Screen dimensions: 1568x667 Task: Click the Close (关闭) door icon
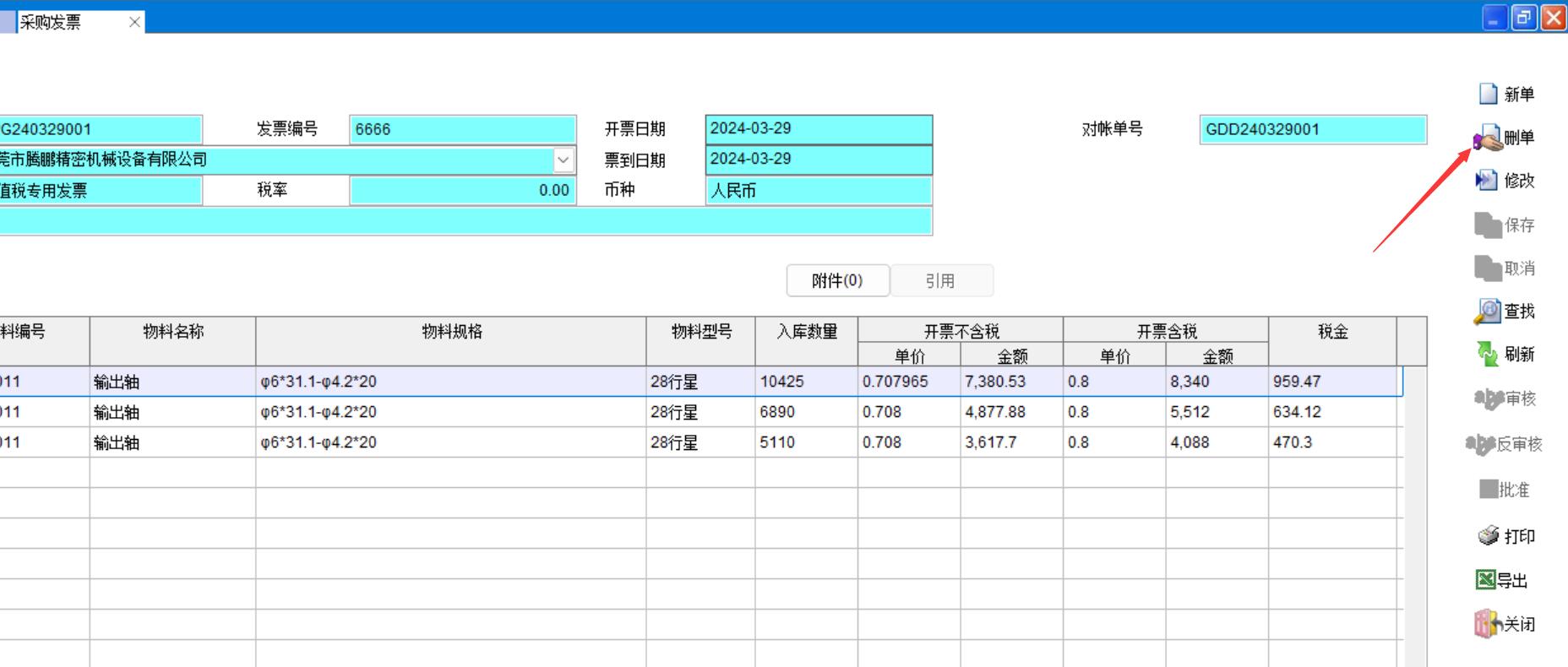[x=1487, y=624]
